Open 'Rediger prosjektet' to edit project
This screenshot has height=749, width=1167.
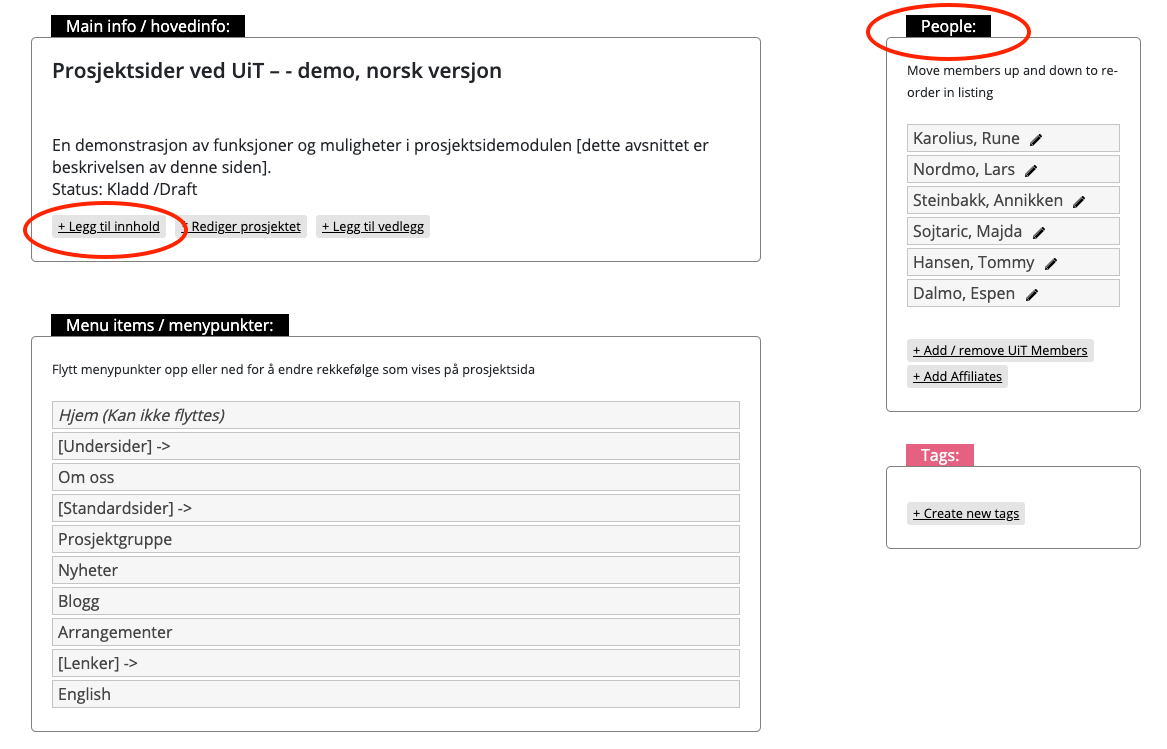point(243,226)
